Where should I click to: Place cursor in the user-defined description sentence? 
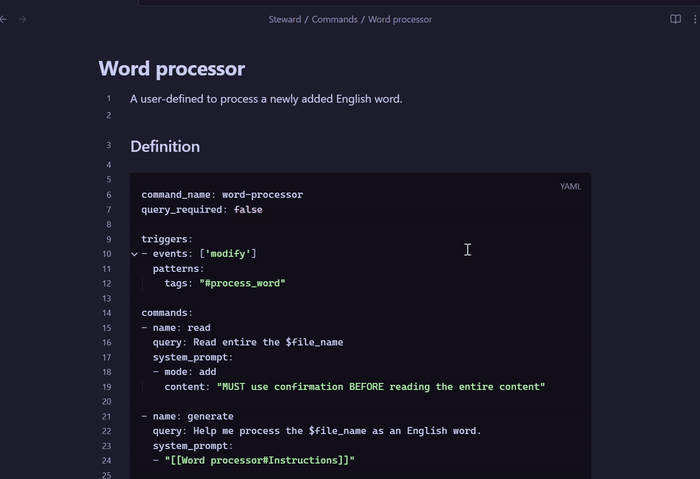(266, 99)
